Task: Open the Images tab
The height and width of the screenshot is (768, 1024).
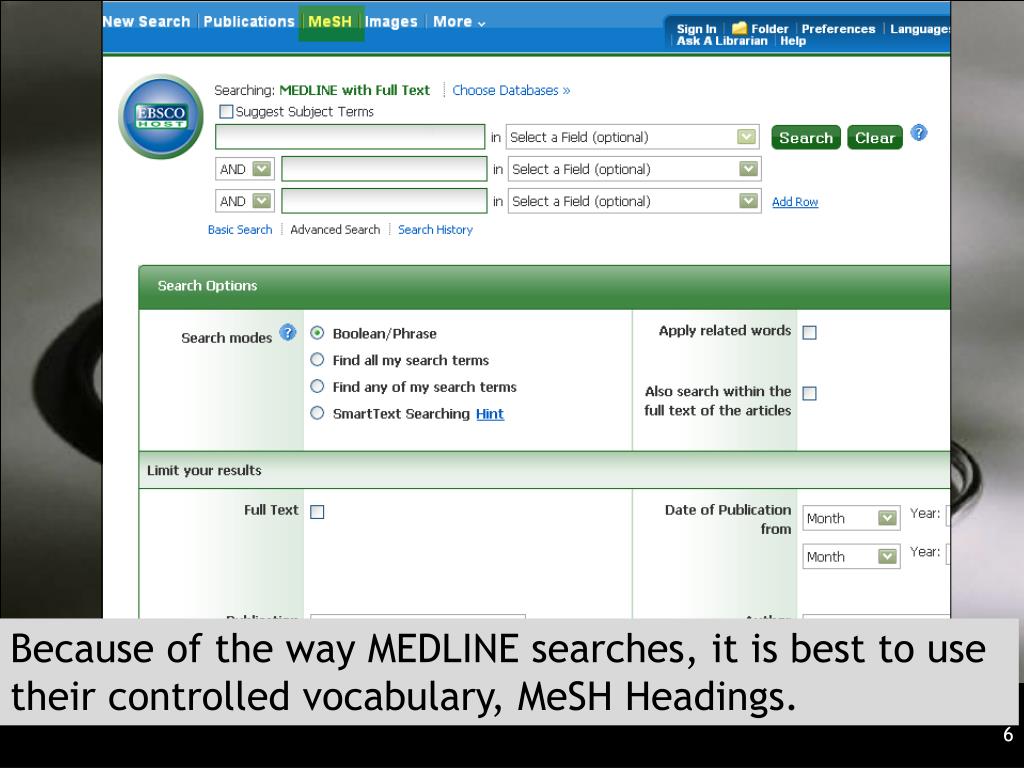Action: tap(391, 22)
